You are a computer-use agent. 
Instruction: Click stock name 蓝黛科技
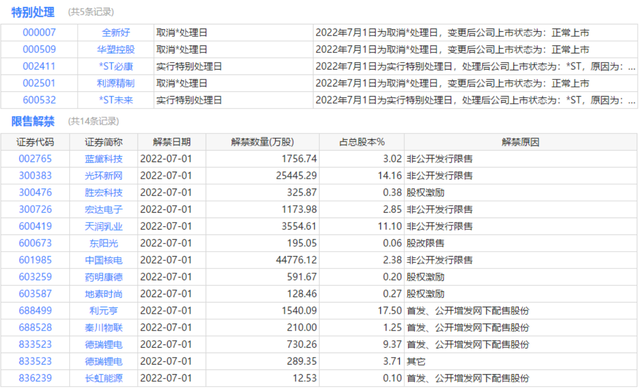[x=104, y=159]
